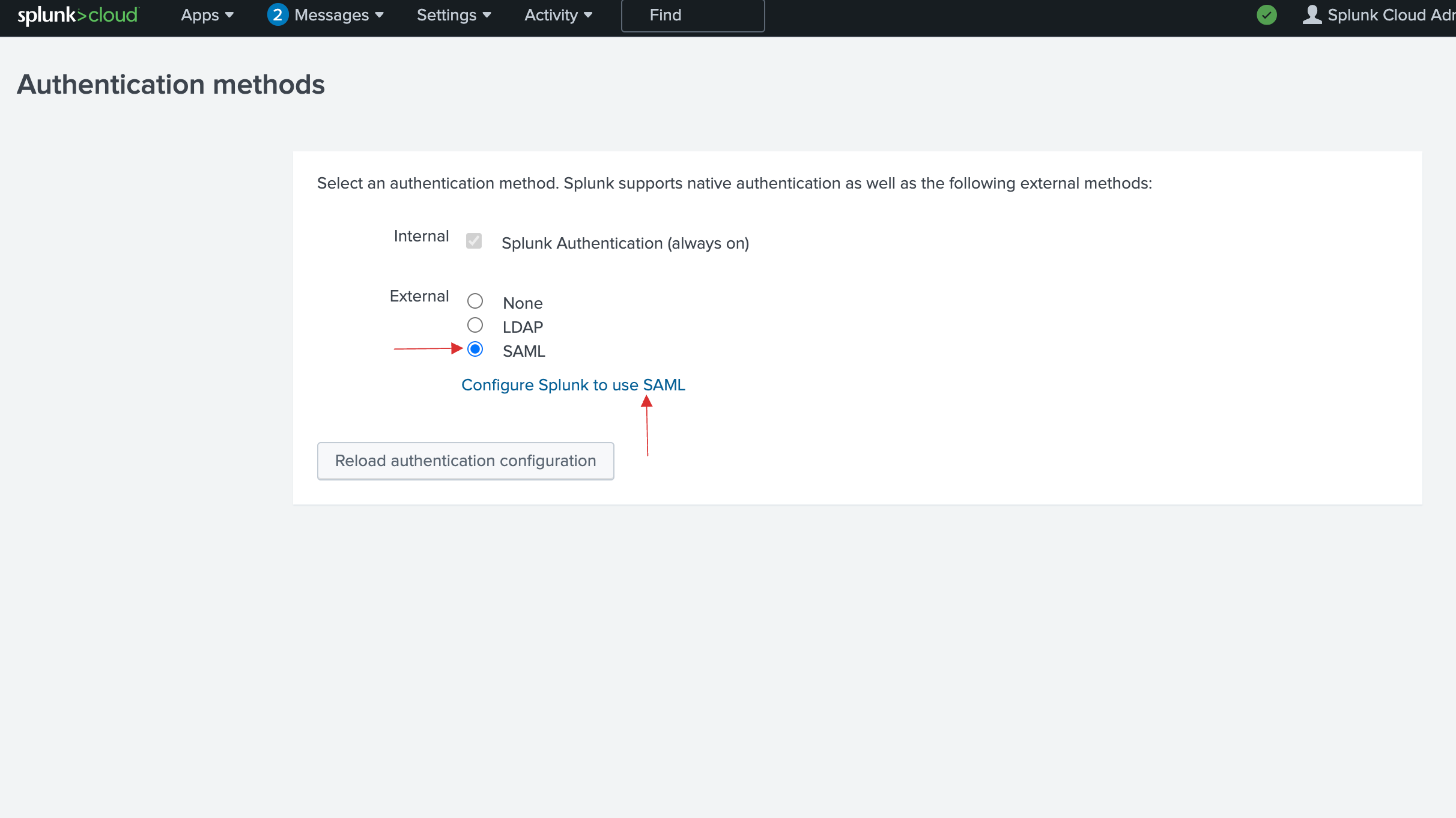Open the Splunk Cloud Admin user menu

tap(1379, 15)
